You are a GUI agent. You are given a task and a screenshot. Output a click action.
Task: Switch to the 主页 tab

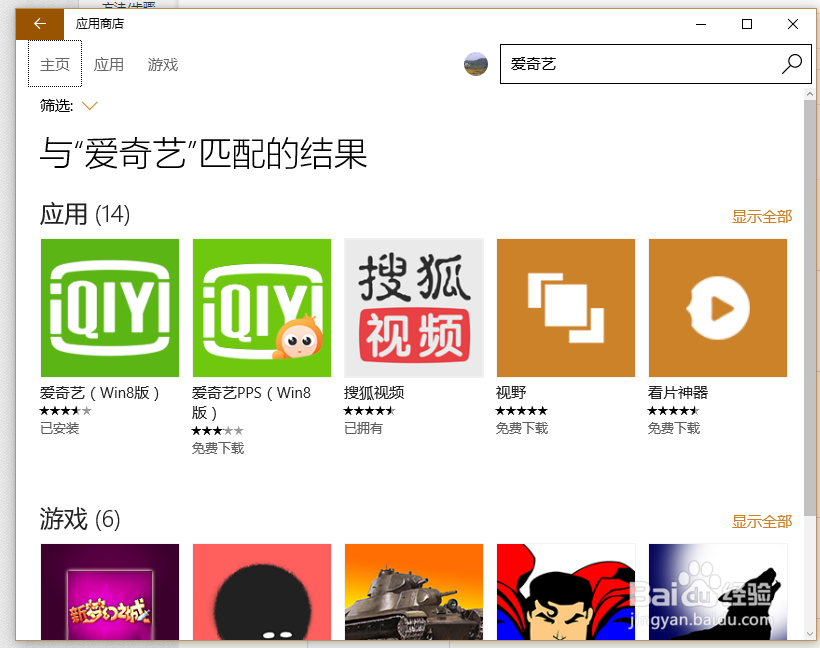pos(55,64)
